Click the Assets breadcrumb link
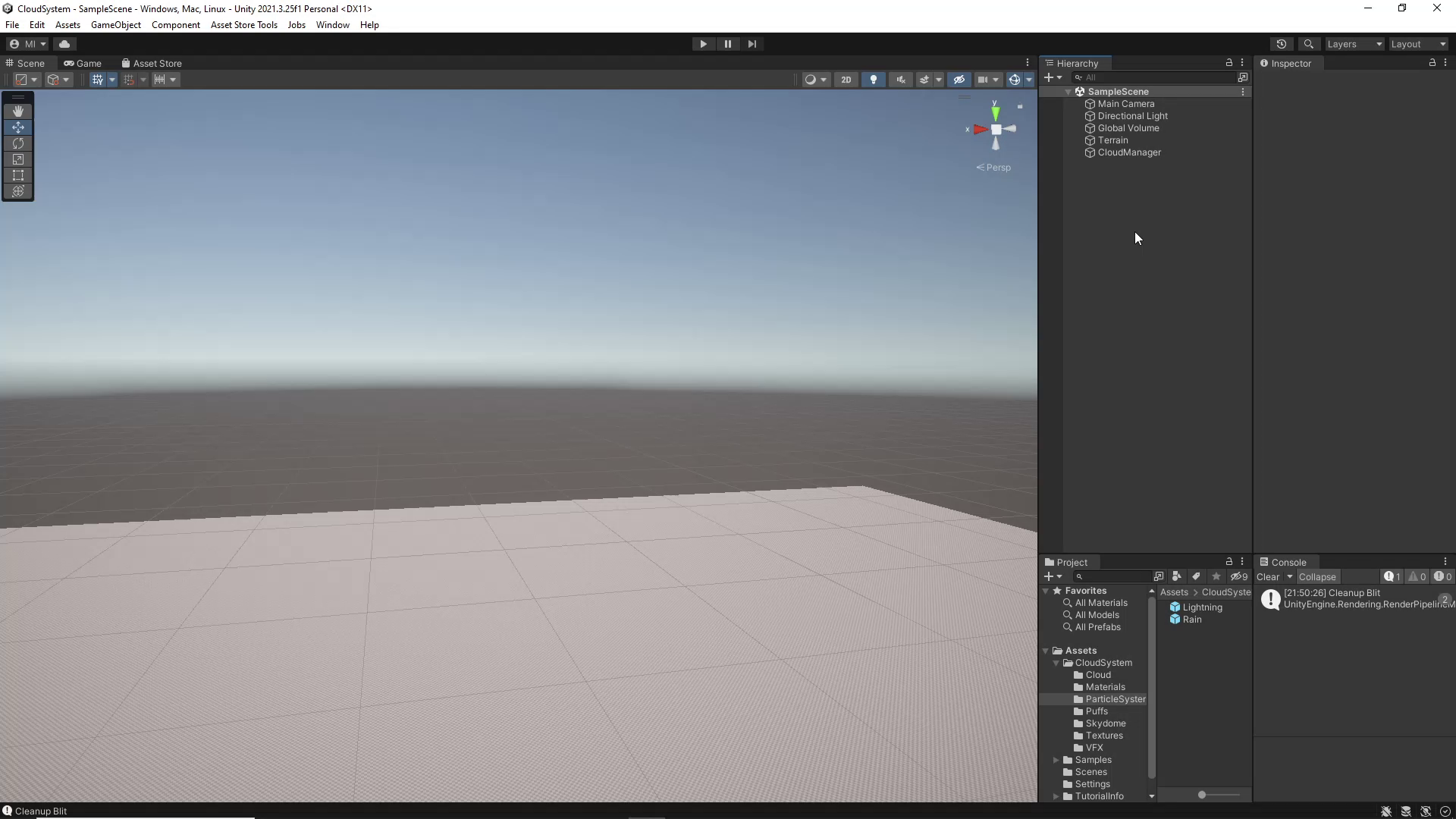1456x819 pixels. click(1174, 592)
